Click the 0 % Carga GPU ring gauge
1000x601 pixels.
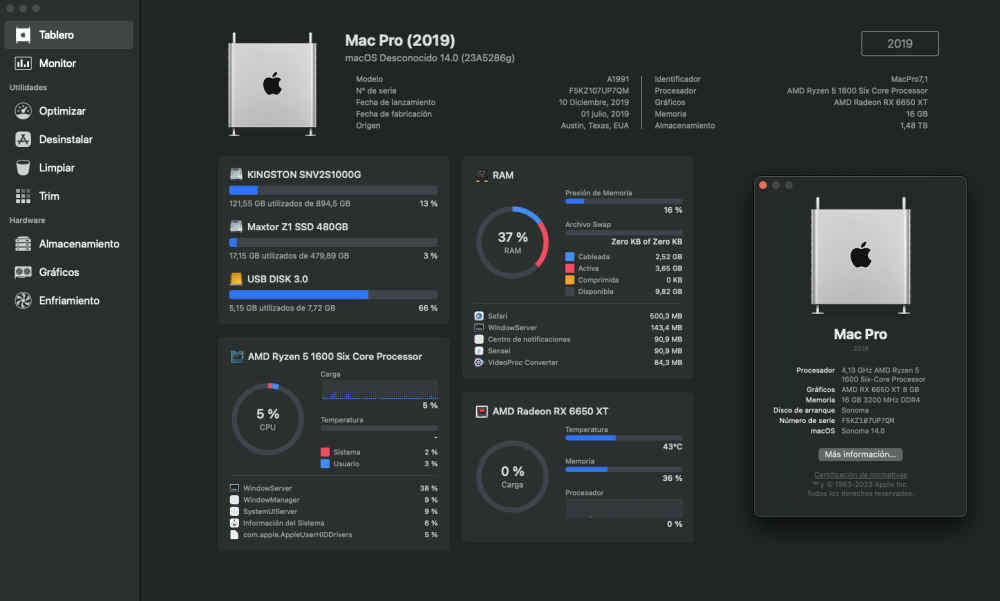click(512, 476)
